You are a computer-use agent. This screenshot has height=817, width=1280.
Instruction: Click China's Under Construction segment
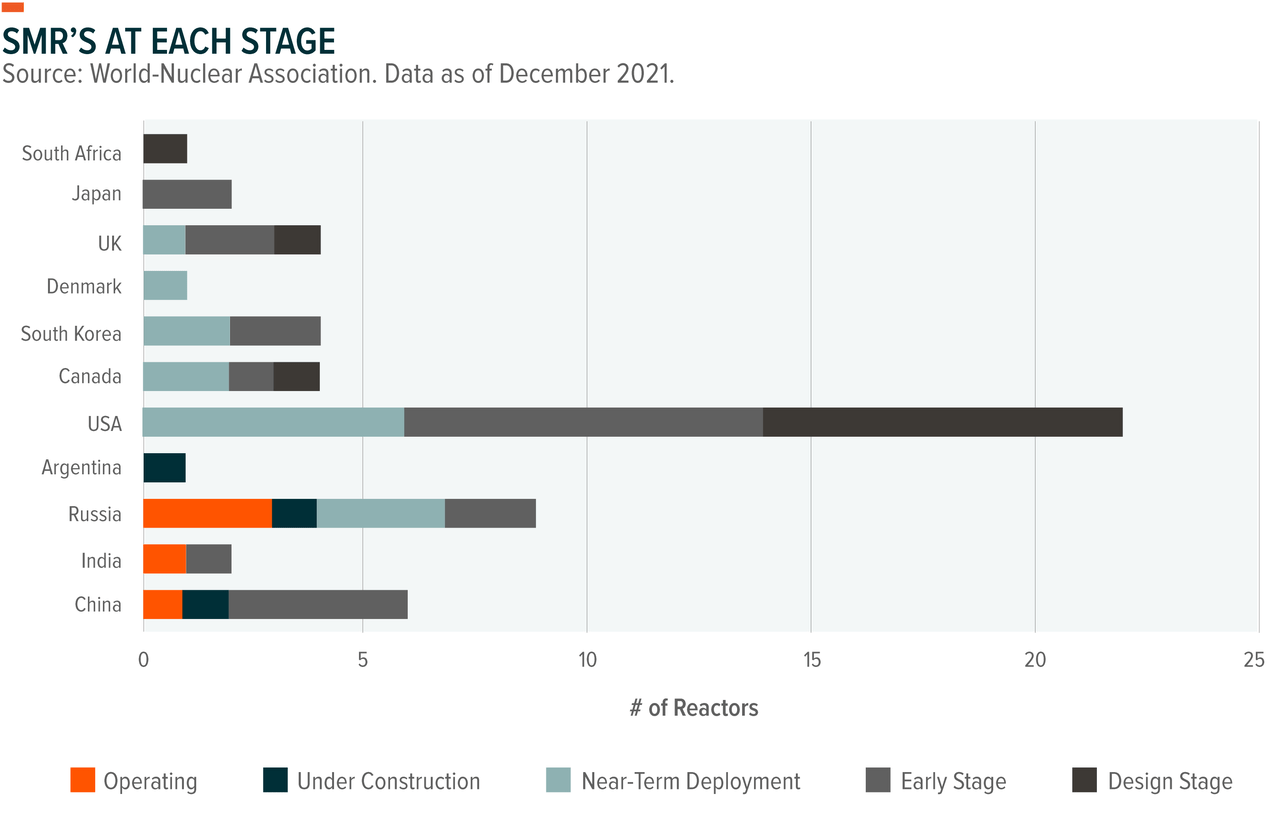(x=206, y=605)
